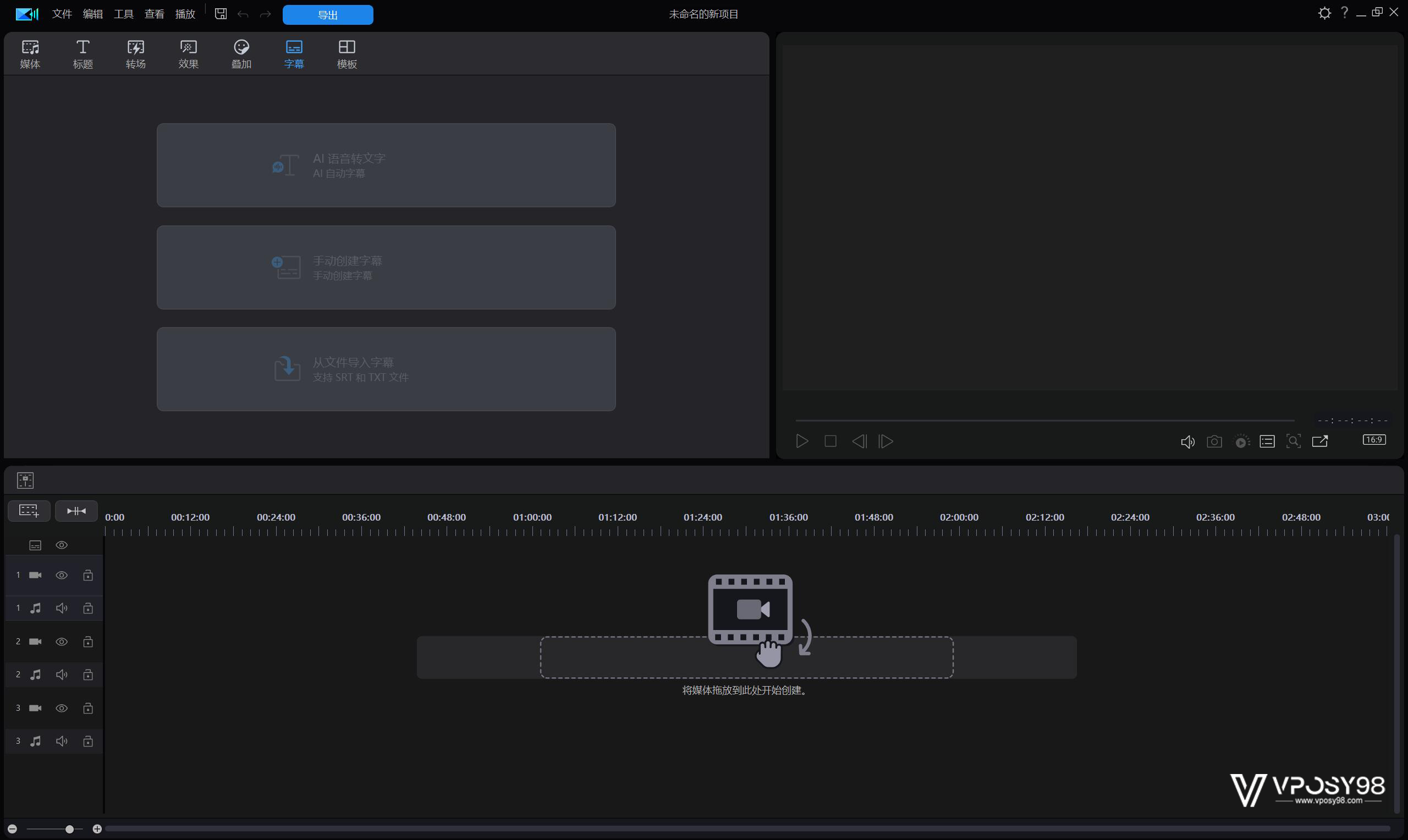Click 01:00:00 mark on timeline ruler

(532, 517)
